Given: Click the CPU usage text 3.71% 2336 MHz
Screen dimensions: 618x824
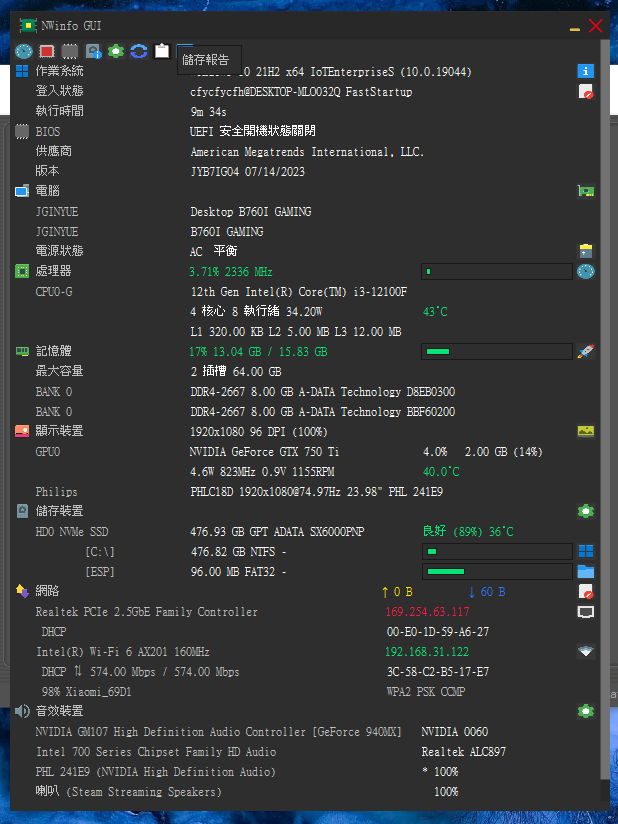Looking at the screenshot, I should [231, 272].
